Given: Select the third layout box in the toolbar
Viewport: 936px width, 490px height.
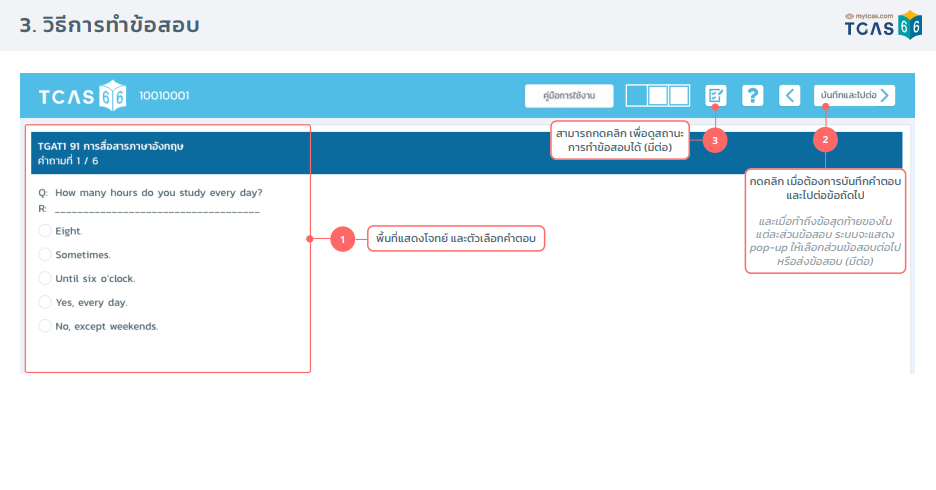Looking at the screenshot, I should (x=679, y=96).
